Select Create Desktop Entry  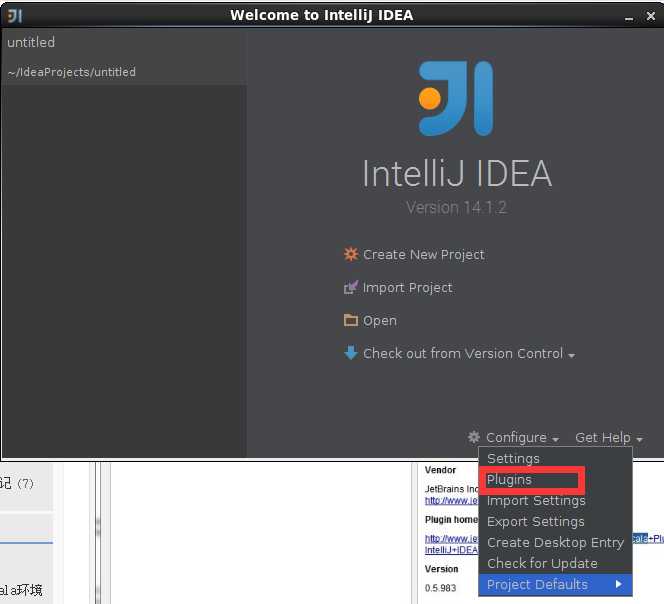click(555, 542)
